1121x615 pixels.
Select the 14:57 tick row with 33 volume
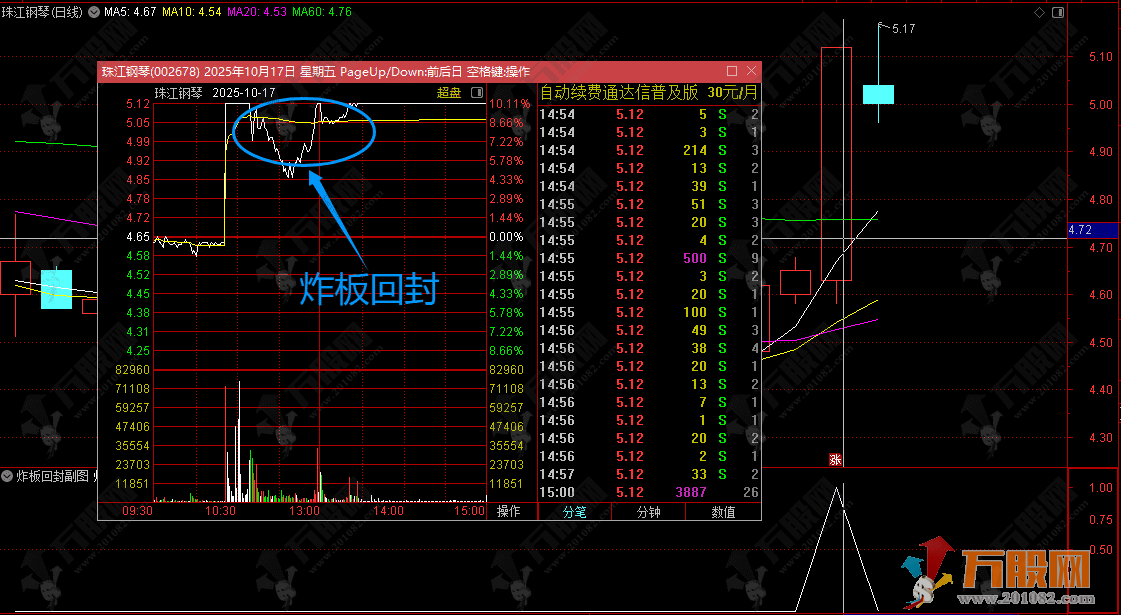click(x=648, y=474)
